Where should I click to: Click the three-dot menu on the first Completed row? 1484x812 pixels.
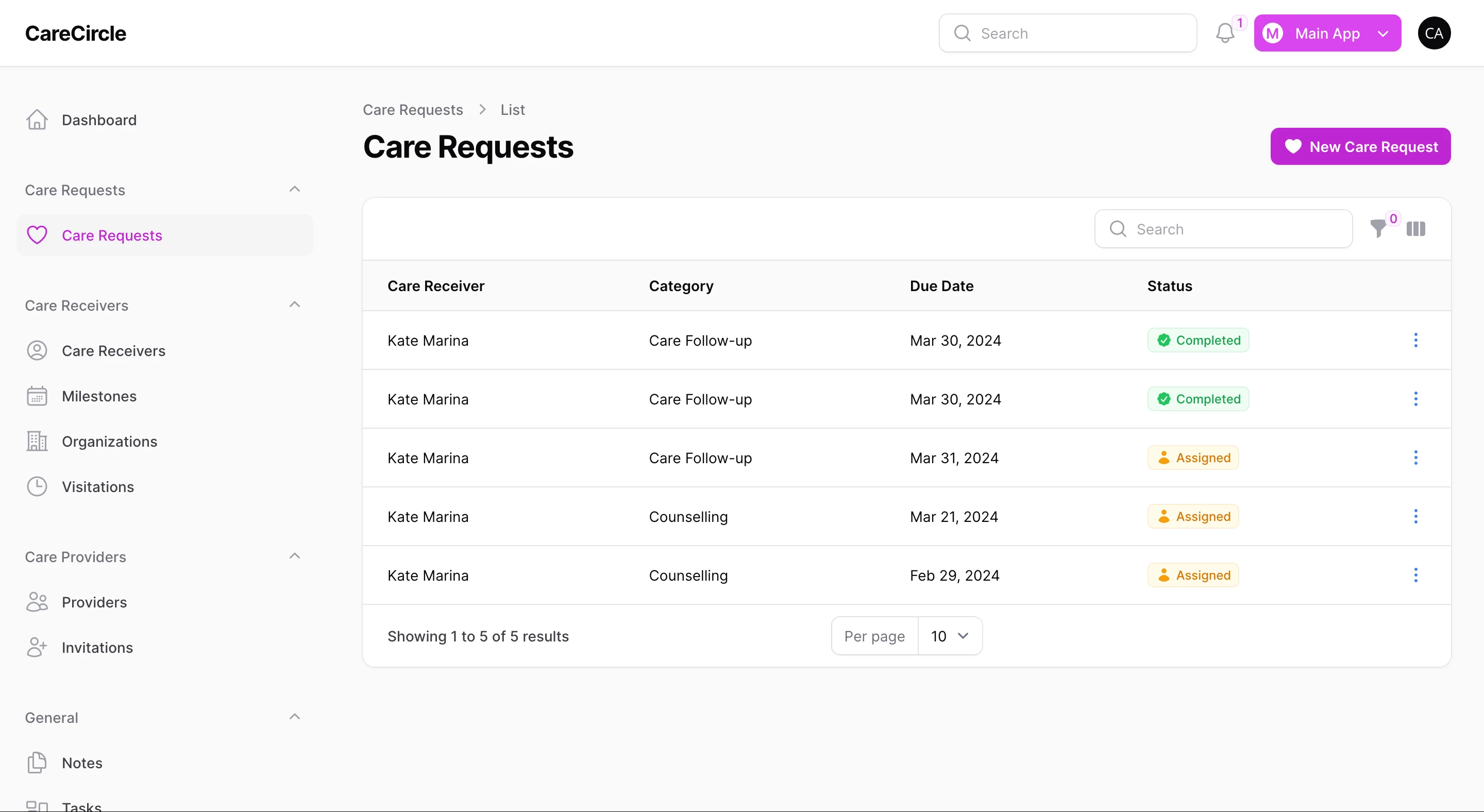click(1416, 340)
